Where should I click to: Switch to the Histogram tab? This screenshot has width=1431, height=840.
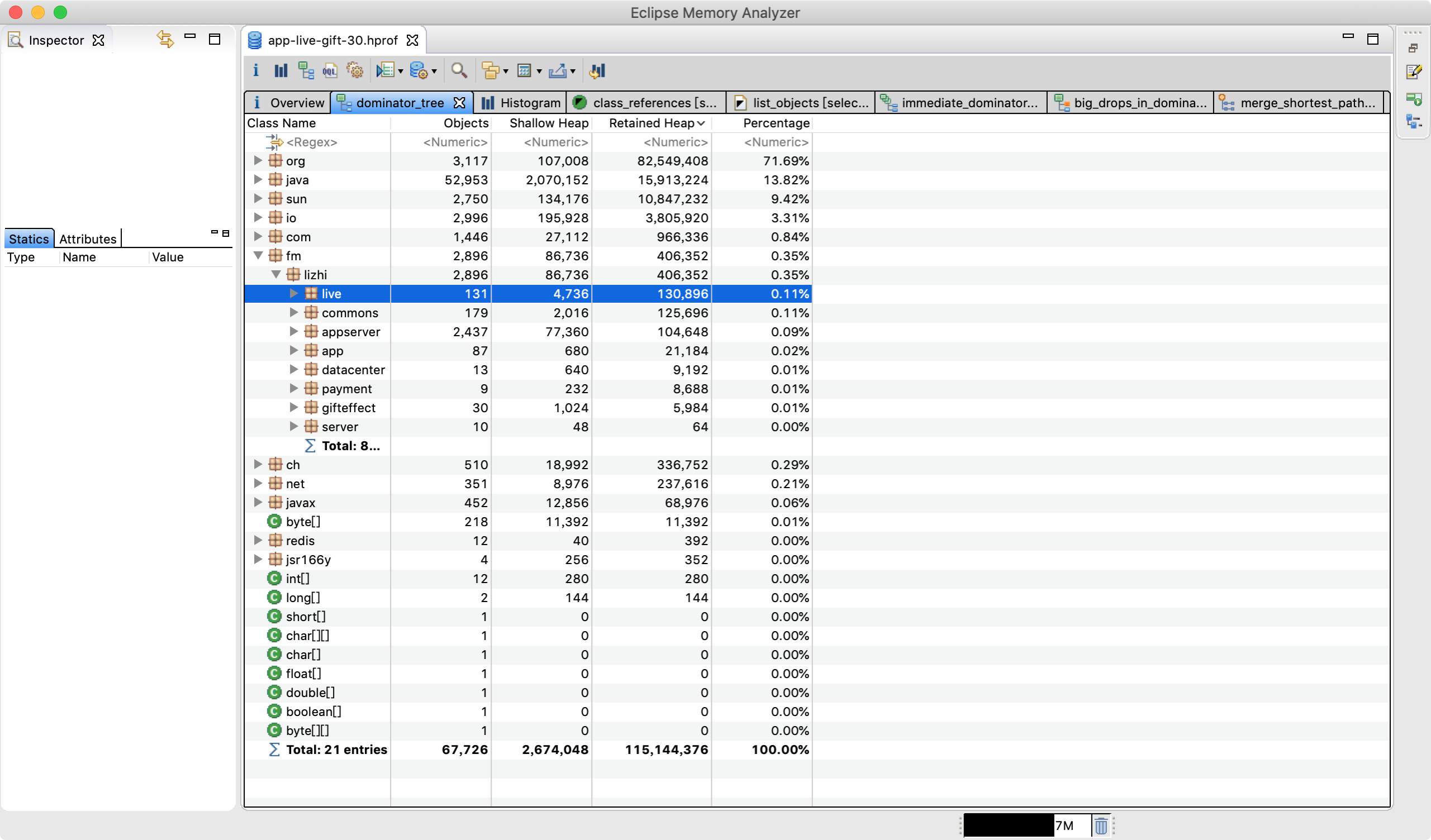click(521, 103)
